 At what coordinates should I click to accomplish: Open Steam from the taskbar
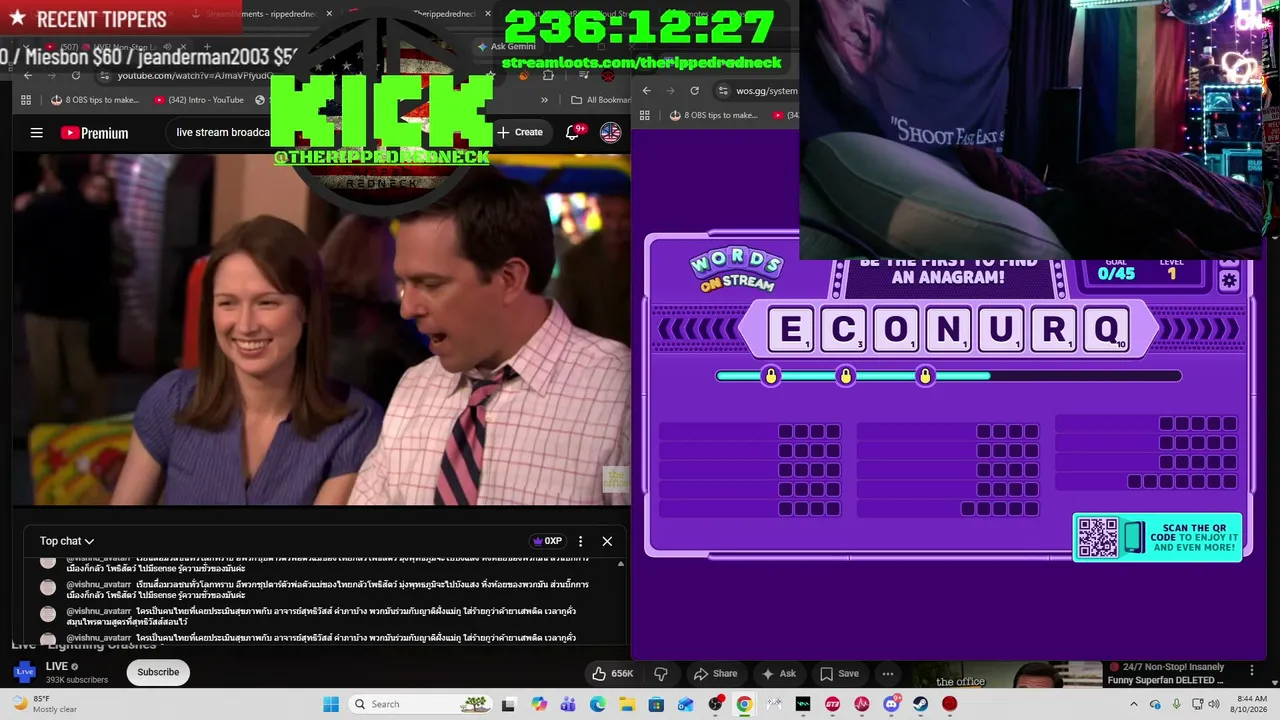[x=920, y=704]
